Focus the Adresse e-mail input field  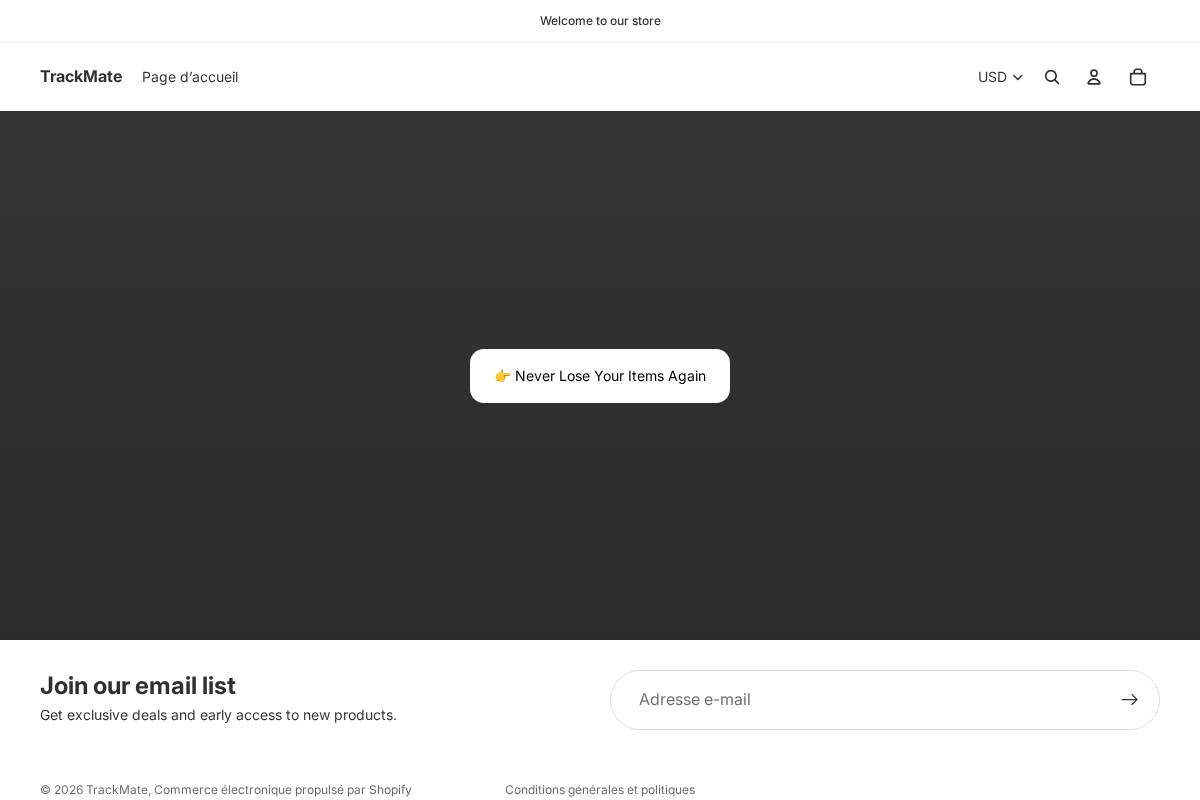coord(860,700)
